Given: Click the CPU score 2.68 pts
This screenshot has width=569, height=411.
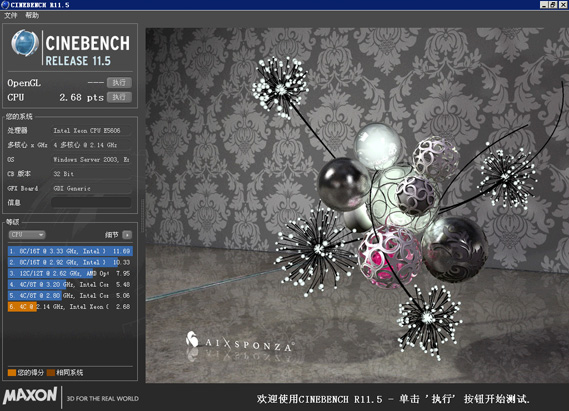Looking at the screenshot, I should pyautogui.click(x=82, y=97).
